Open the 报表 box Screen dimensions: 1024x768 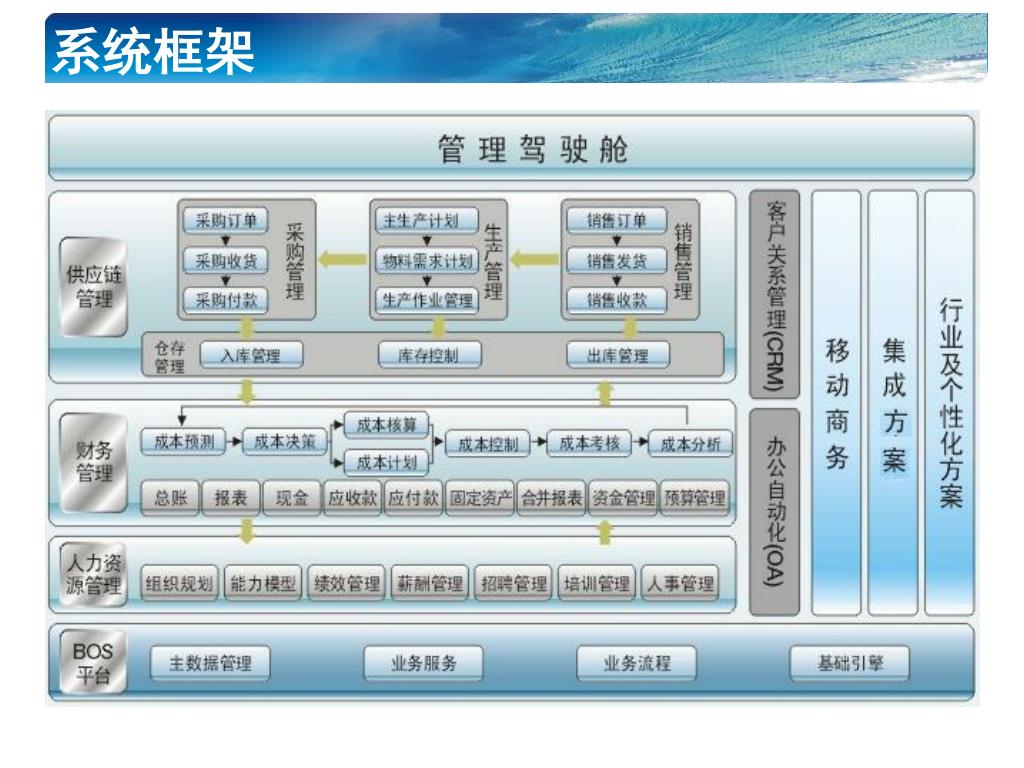pos(231,498)
